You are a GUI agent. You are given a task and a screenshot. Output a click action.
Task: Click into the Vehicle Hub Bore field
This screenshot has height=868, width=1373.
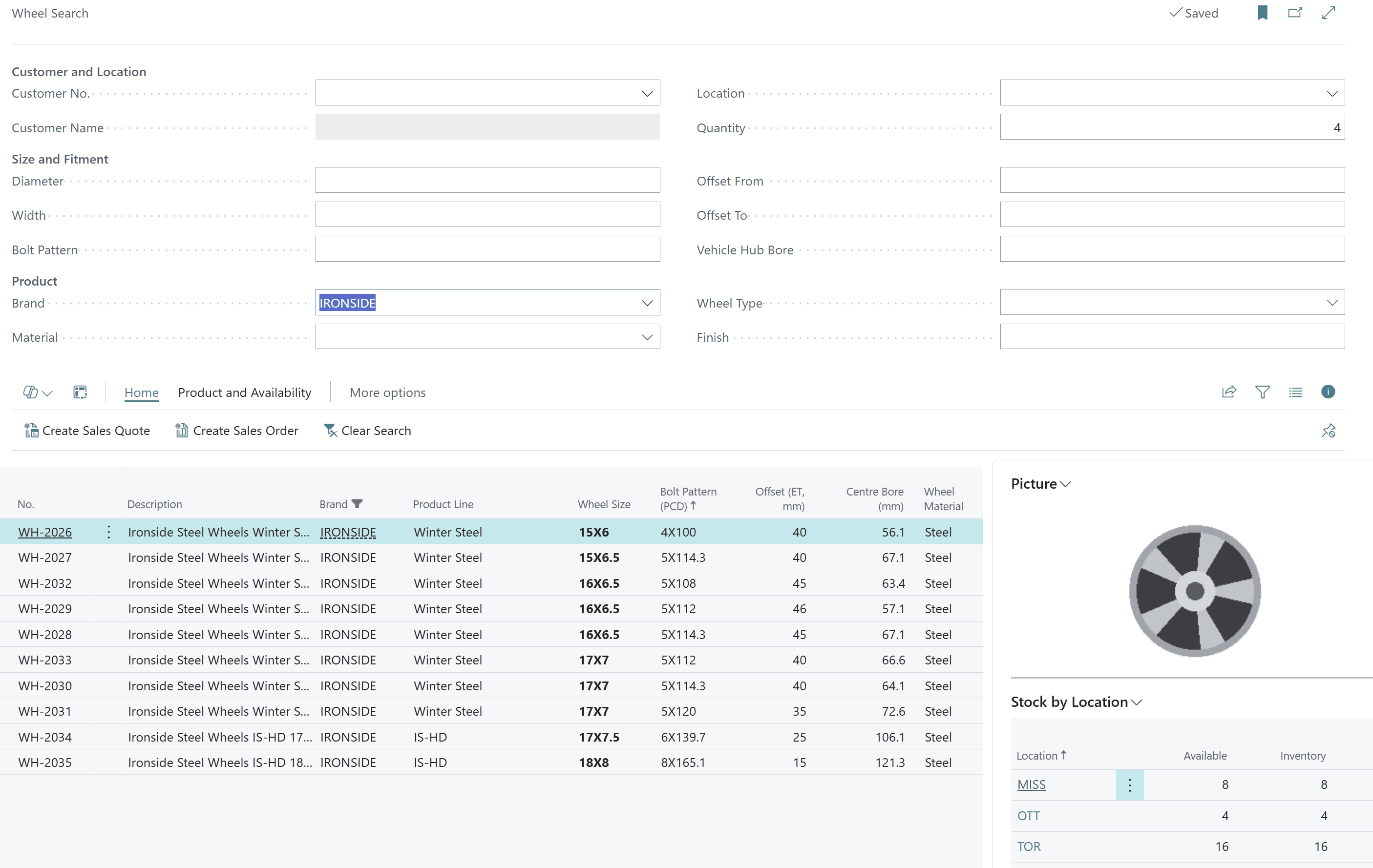[x=1172, y=249]
